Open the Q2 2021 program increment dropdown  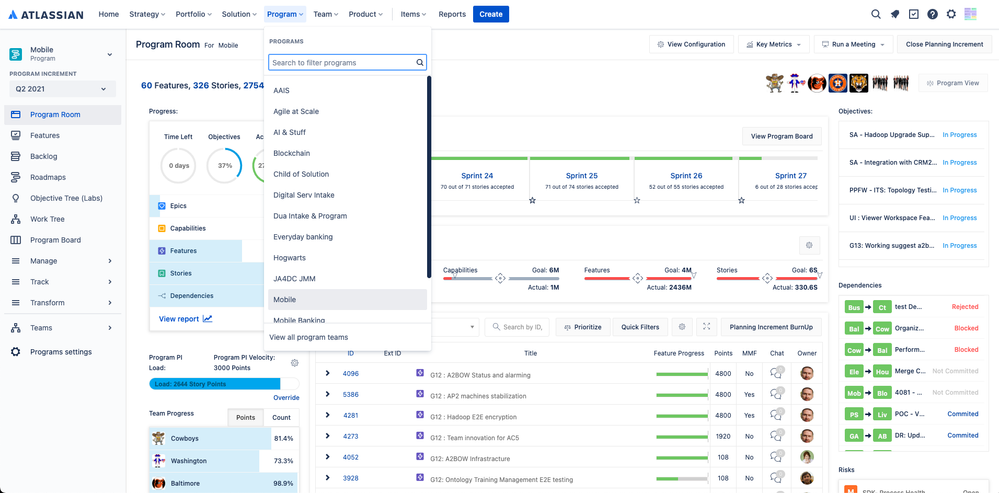[60, 89]
